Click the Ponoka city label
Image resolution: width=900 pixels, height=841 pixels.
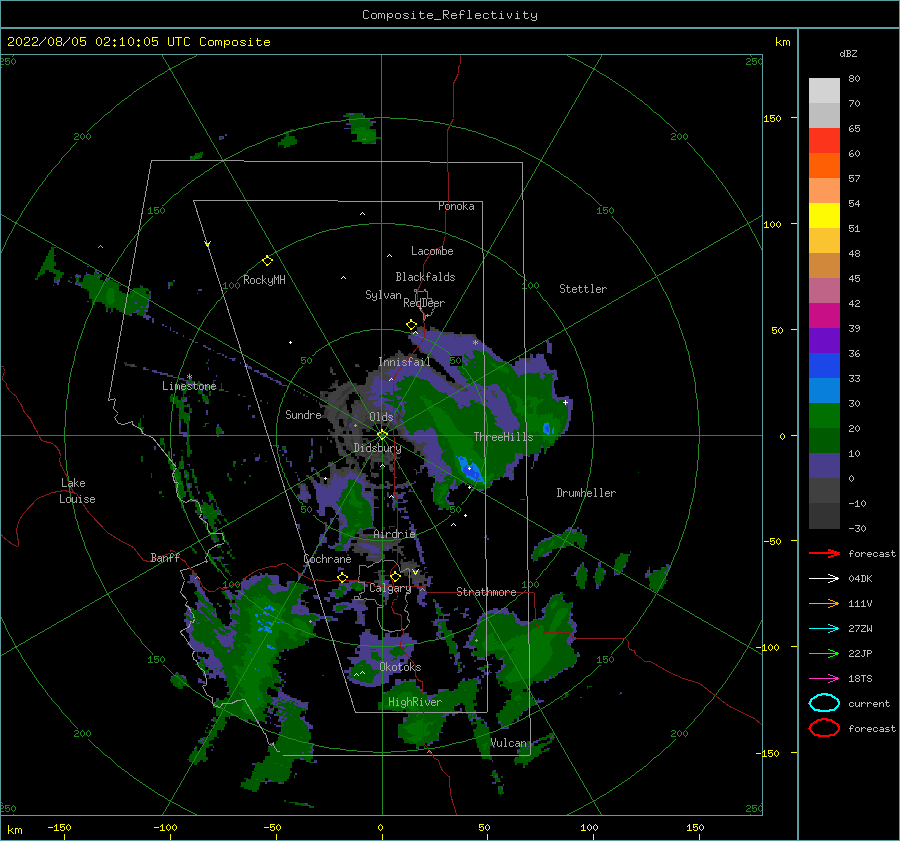[x=456, y=206]
